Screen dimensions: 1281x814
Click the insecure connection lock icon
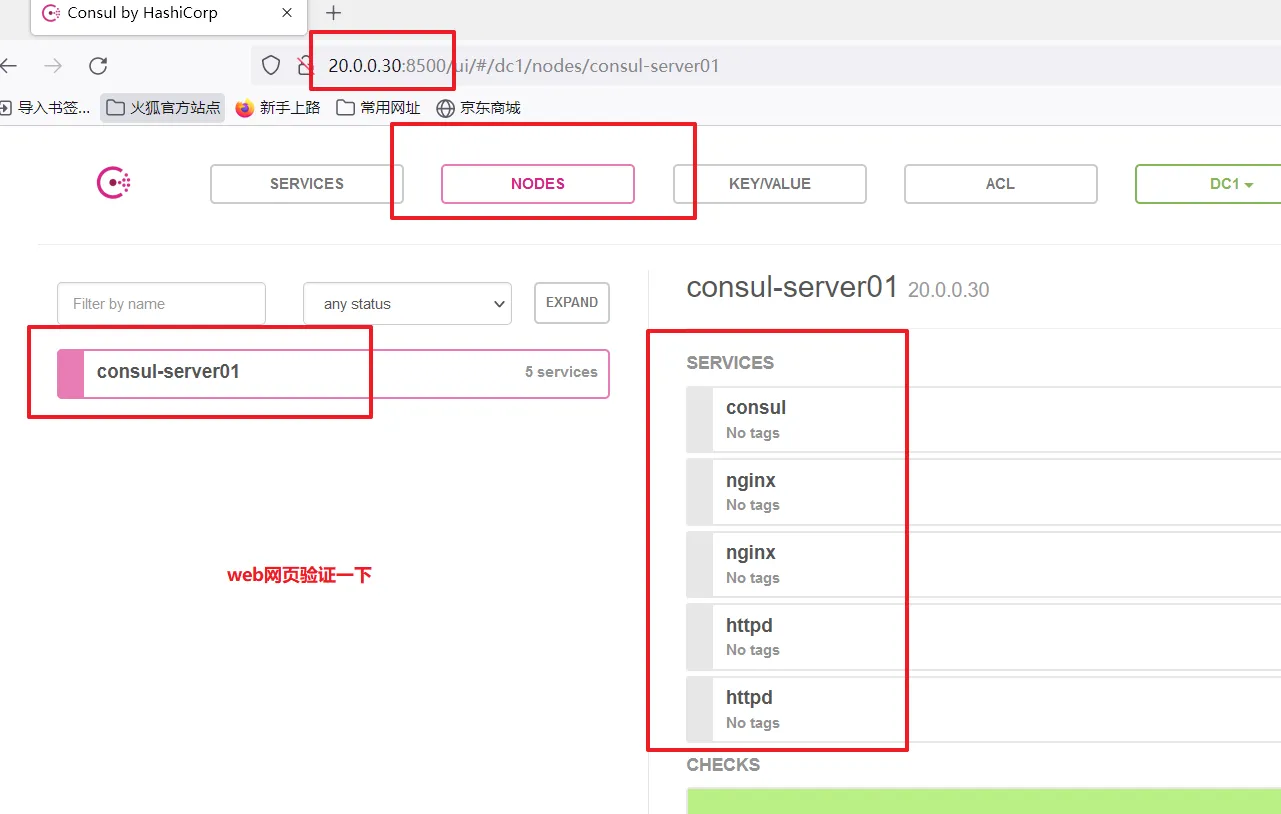pyautogui.click(x=306, y=66)
